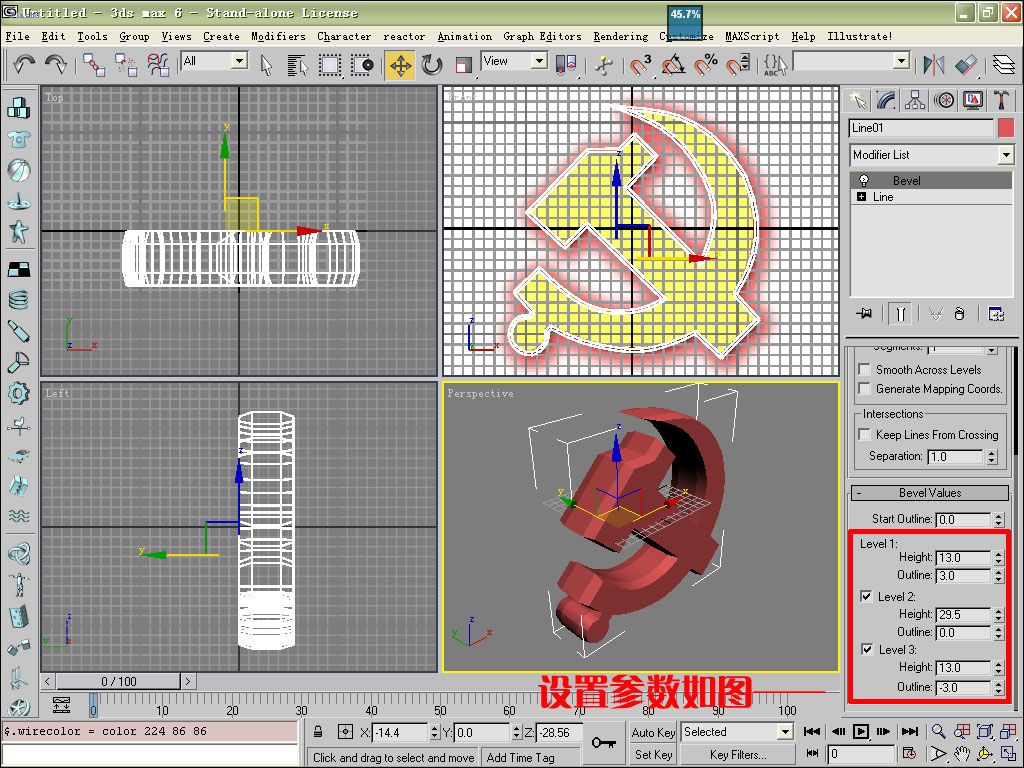Open the Modify panel tab
Viewport: 1024px width, 768px height.
(886, 100)
